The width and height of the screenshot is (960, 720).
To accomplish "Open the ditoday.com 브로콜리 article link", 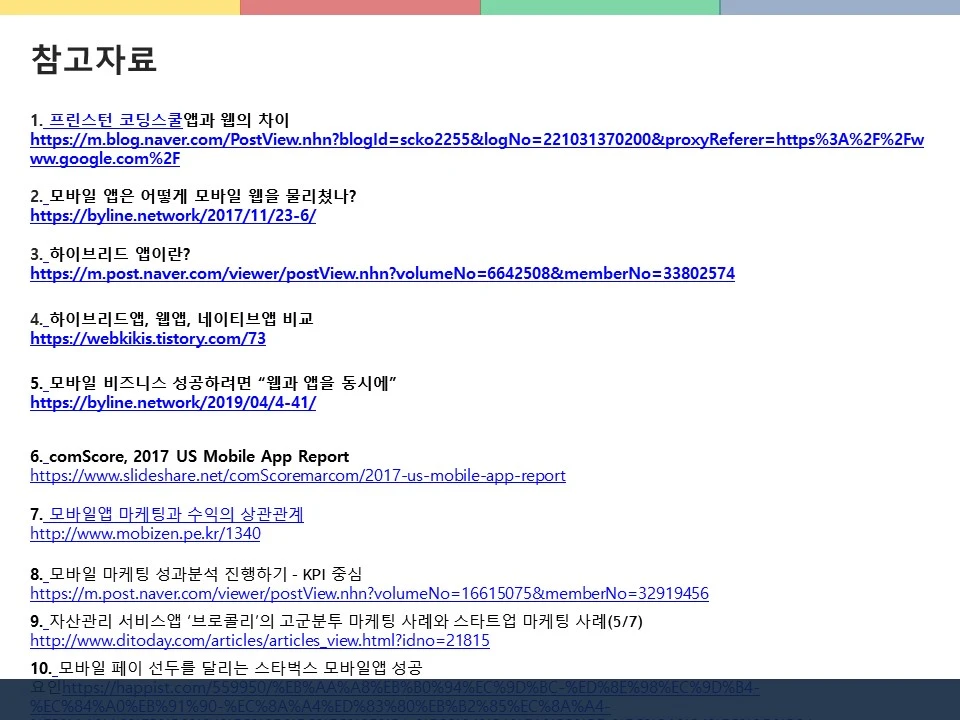I will pyautogui.click(x=259, y=640).
